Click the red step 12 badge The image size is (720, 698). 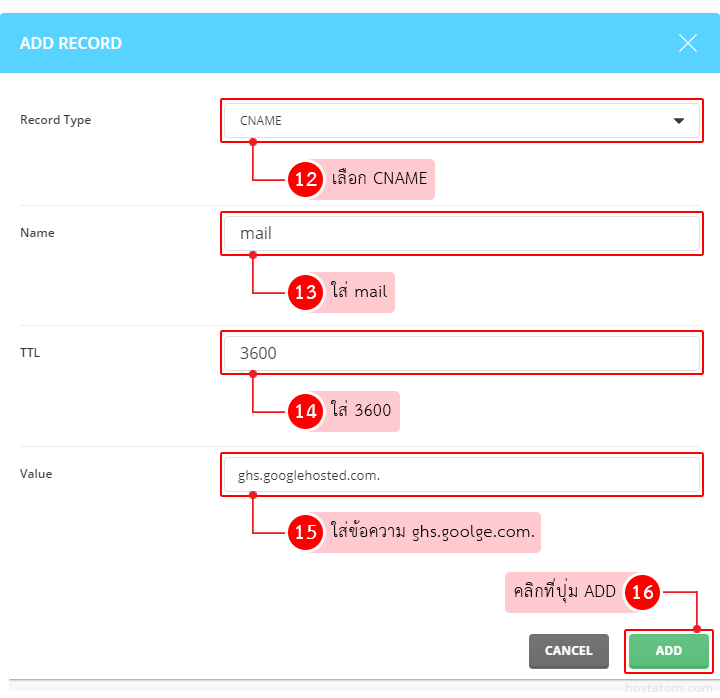[304, 180]
